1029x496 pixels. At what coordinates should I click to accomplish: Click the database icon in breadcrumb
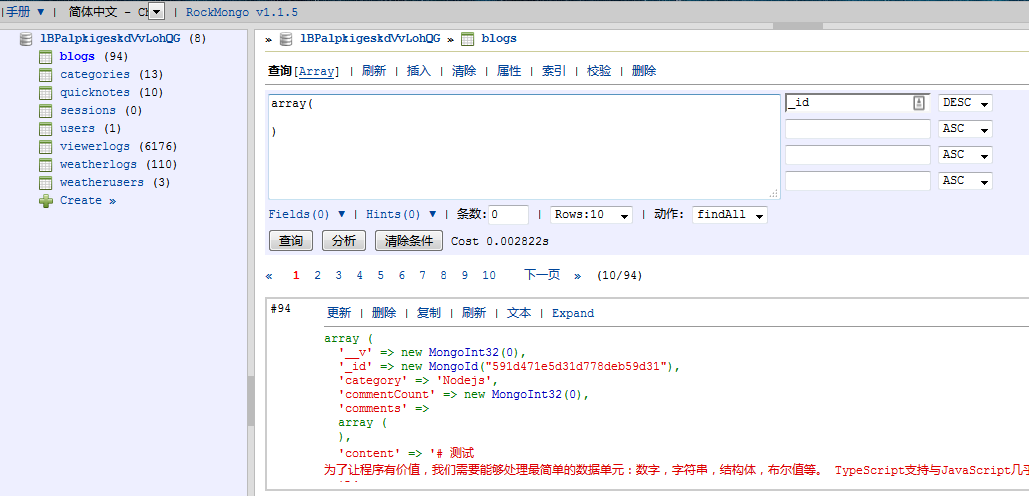[x=286, y=39]
